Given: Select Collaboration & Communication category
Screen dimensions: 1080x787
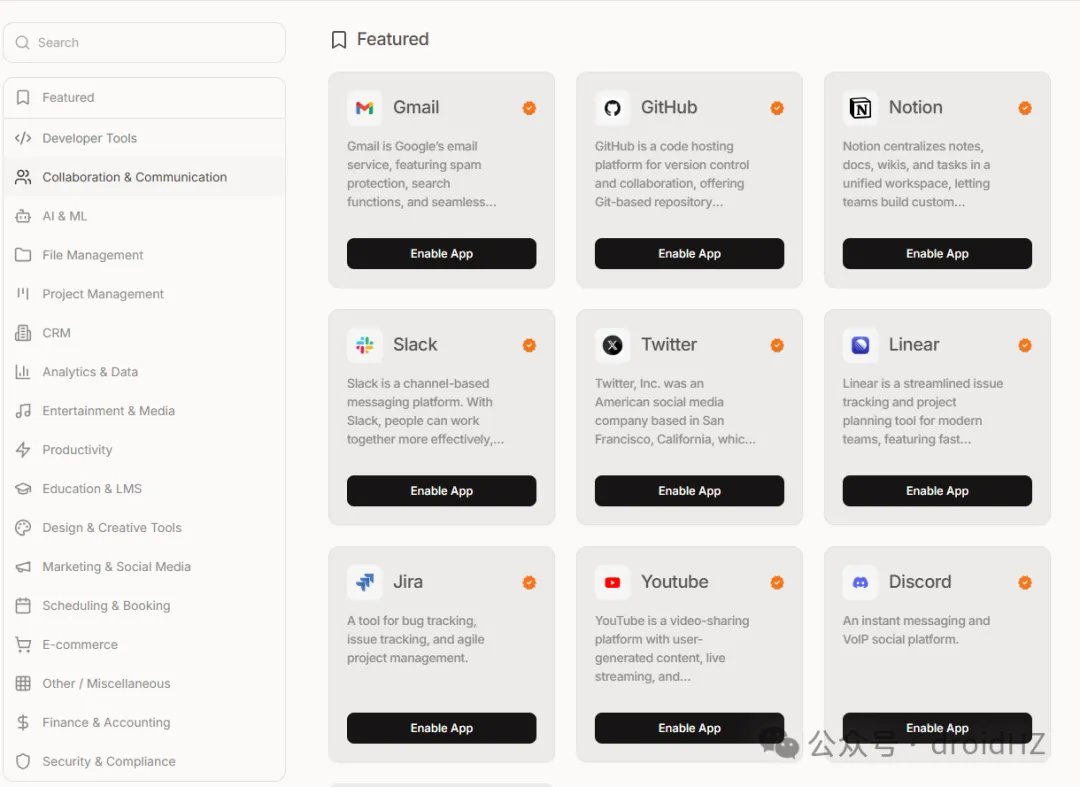Looking at the screenshot, I should pos(134,177).
